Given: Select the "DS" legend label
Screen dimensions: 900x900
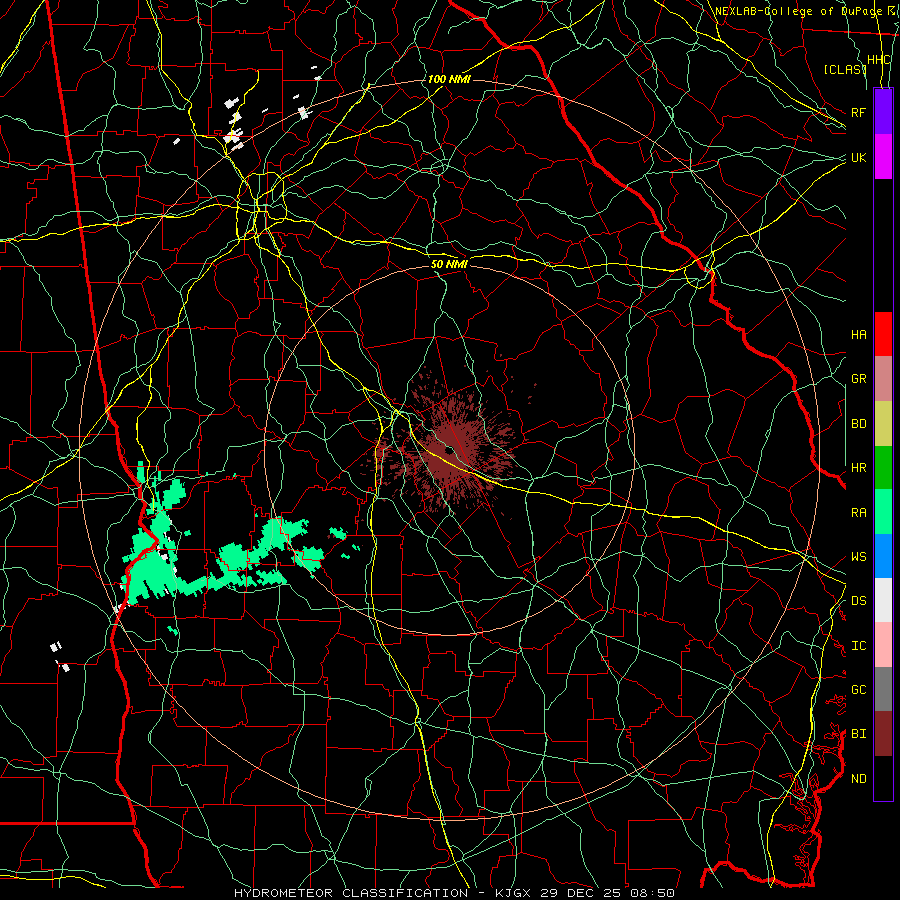Looking at the screenshot, I should point(858,601).
